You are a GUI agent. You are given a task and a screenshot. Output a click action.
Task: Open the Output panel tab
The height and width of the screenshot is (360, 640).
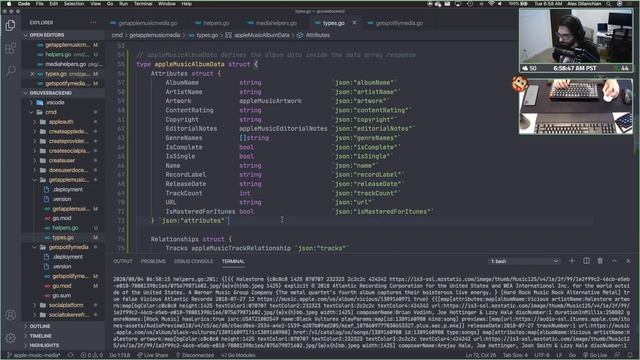122,261
